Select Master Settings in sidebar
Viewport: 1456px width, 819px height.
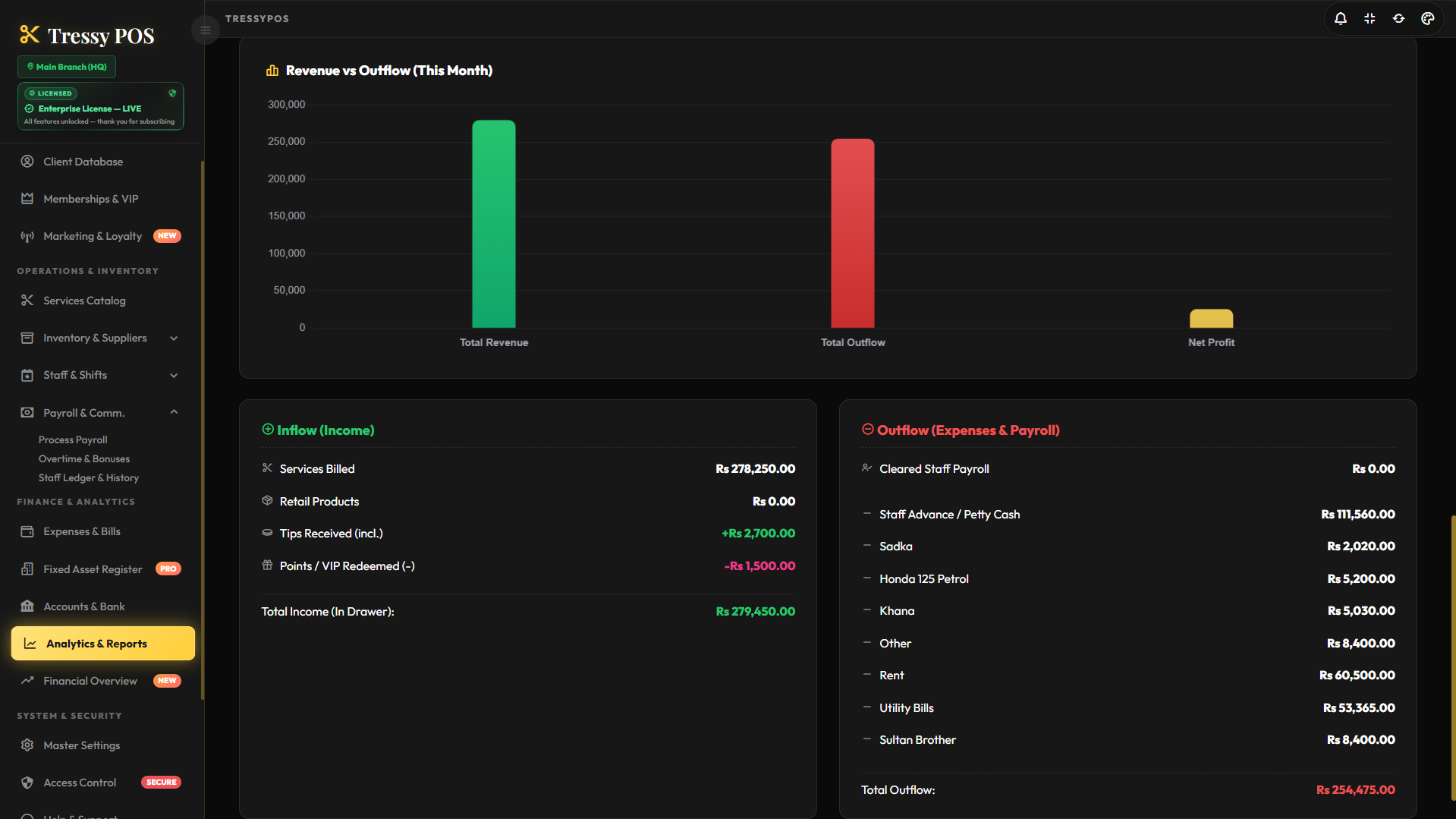click(x=103, y=745)
